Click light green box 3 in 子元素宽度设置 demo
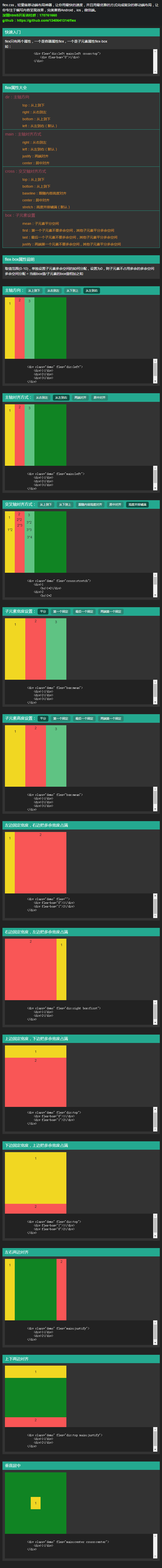This screenshot has width=162, height=1568. click(x=56, y=649)
